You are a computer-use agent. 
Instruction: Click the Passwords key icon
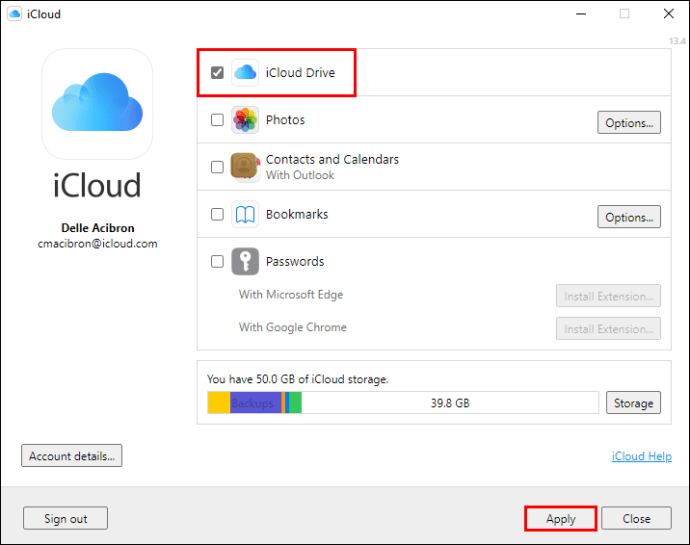(x=245, y=262)
